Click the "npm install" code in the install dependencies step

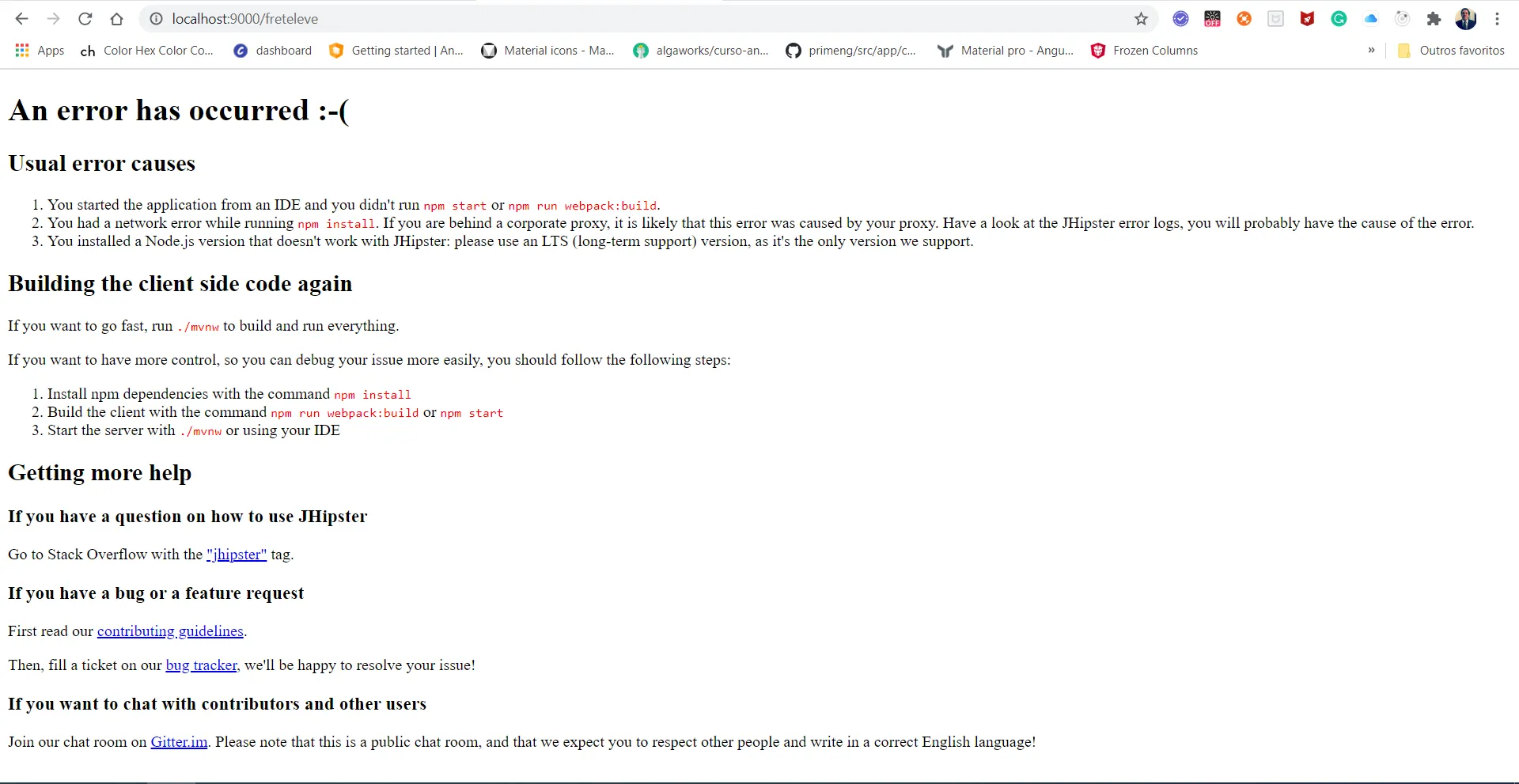coord(373,395)
